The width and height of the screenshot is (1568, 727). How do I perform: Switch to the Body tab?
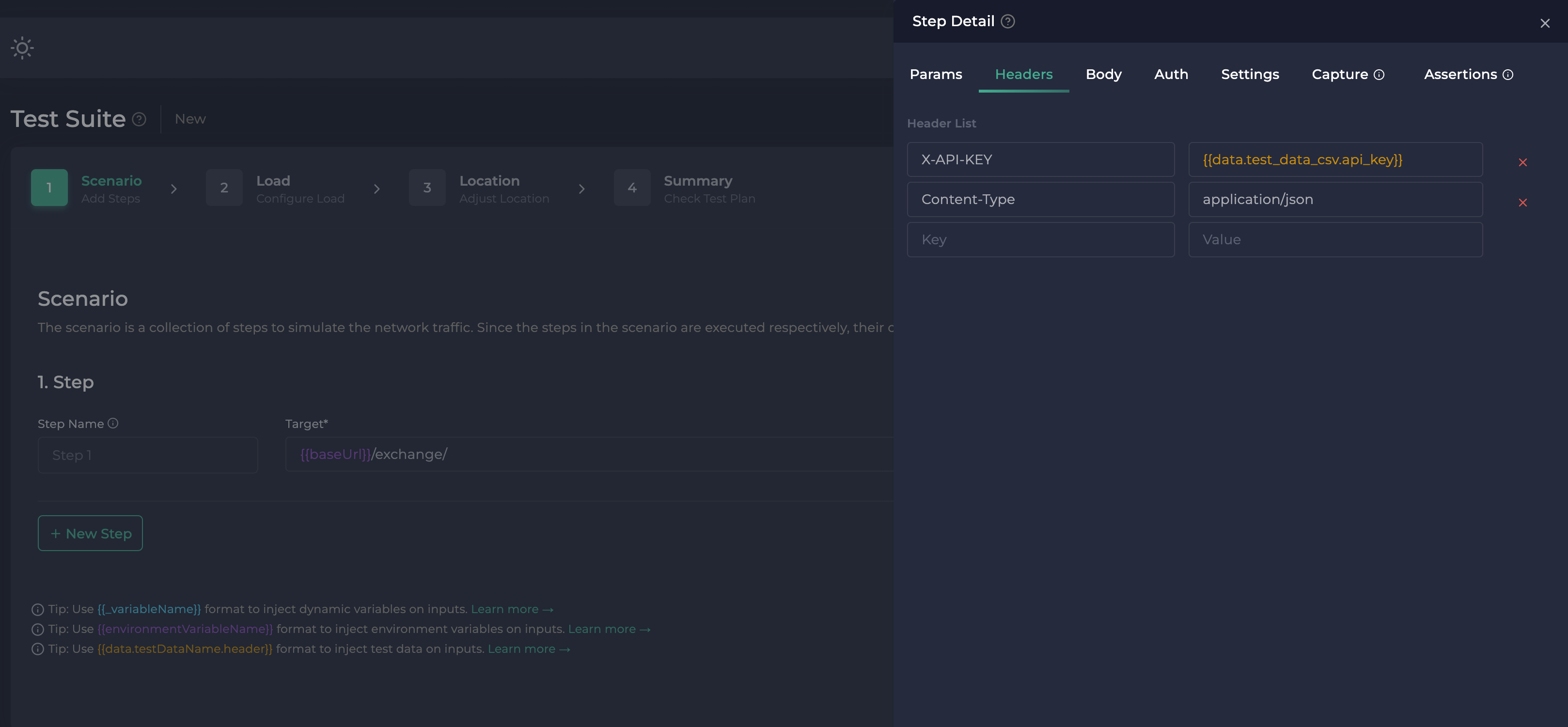pos(1104,74)
